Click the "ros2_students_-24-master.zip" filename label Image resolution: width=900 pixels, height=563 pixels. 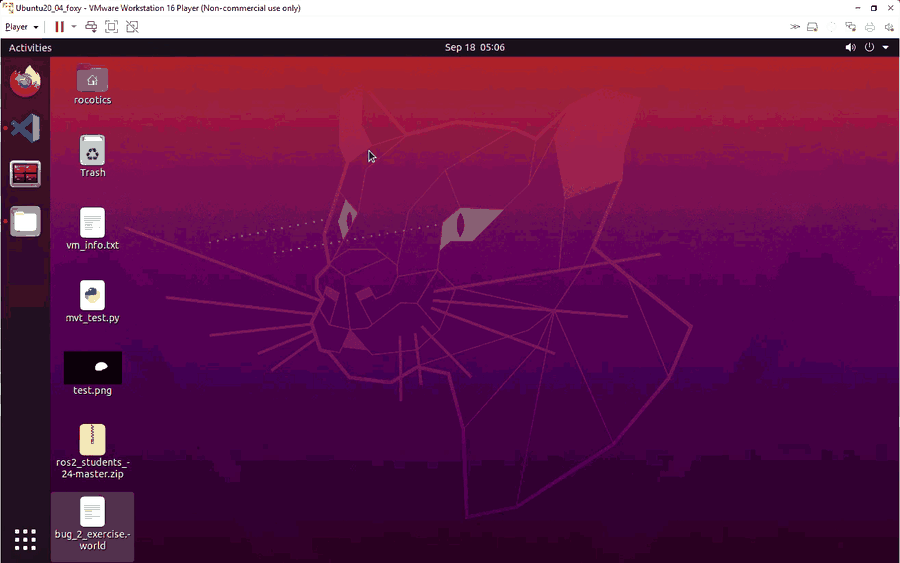pyautogui.click(x=92, y=468)
